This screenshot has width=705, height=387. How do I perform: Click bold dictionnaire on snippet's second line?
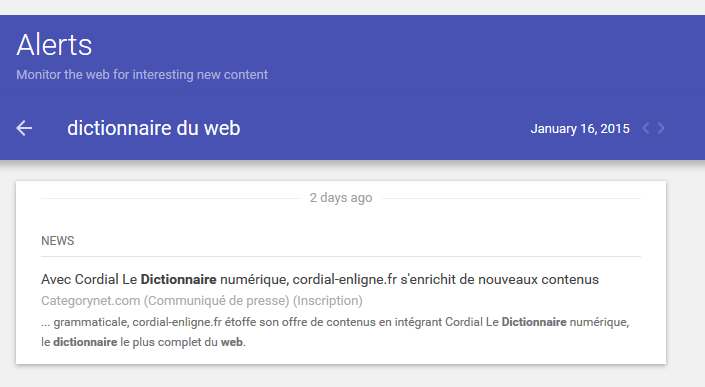point(85,342)
